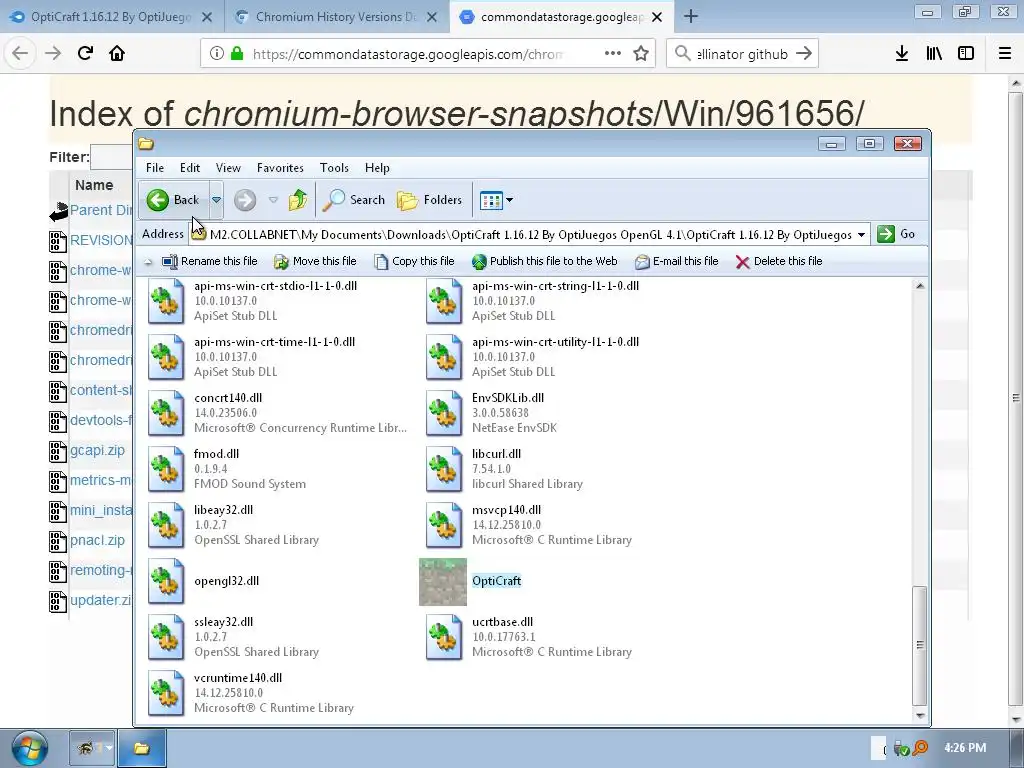
Task: Select the api-ms-win-crt-string-l1-1-0.dll icon
Action: click(444, 301)
